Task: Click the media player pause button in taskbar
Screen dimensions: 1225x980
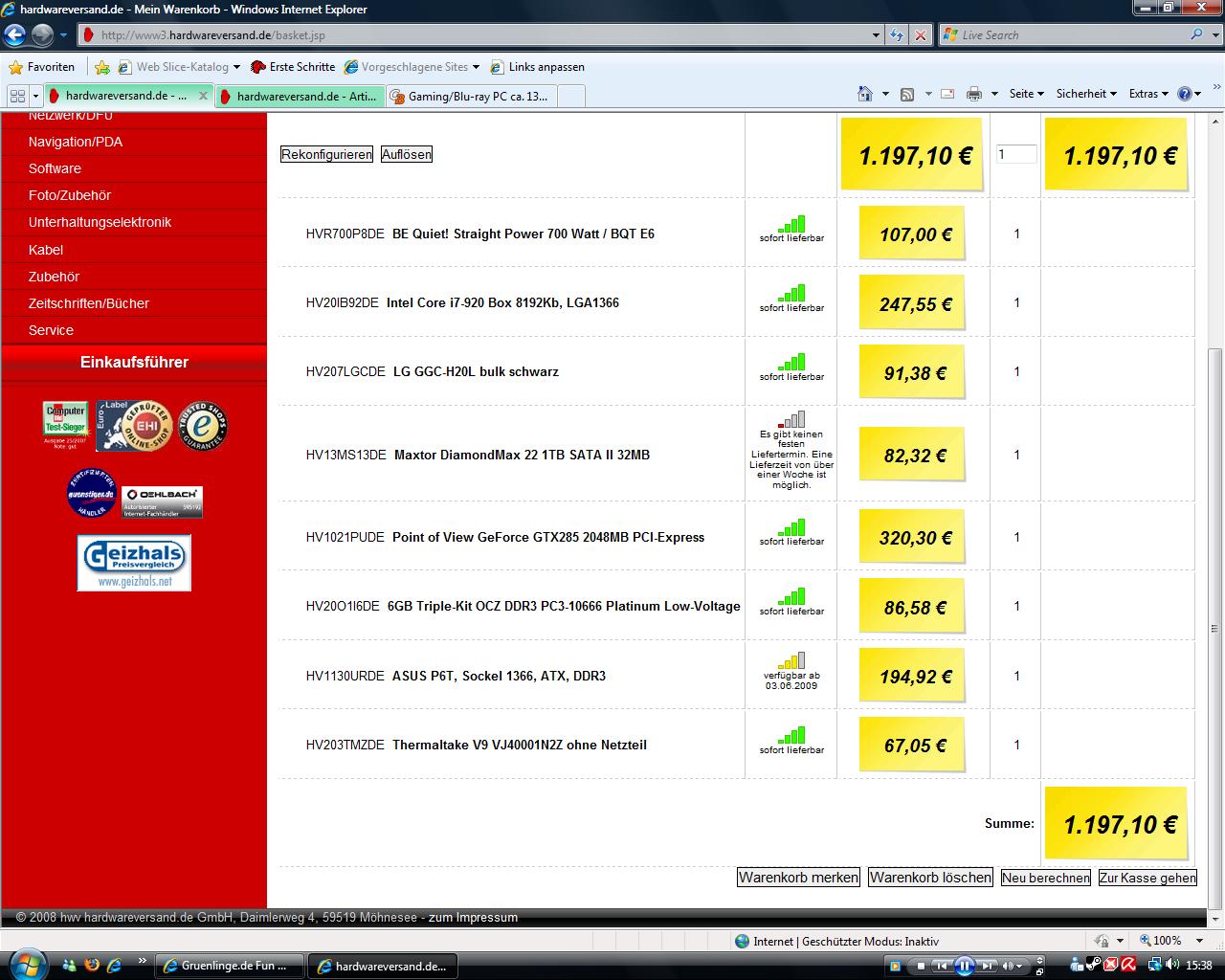Action: tap(965, 966)
